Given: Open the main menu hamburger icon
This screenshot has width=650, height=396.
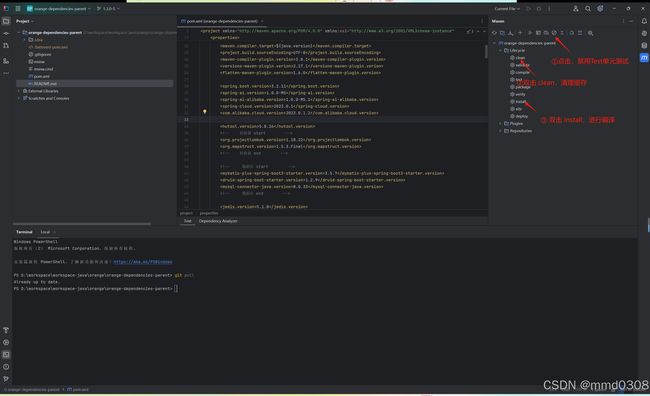Looking at the screenshot, I should tap(18, 8).
